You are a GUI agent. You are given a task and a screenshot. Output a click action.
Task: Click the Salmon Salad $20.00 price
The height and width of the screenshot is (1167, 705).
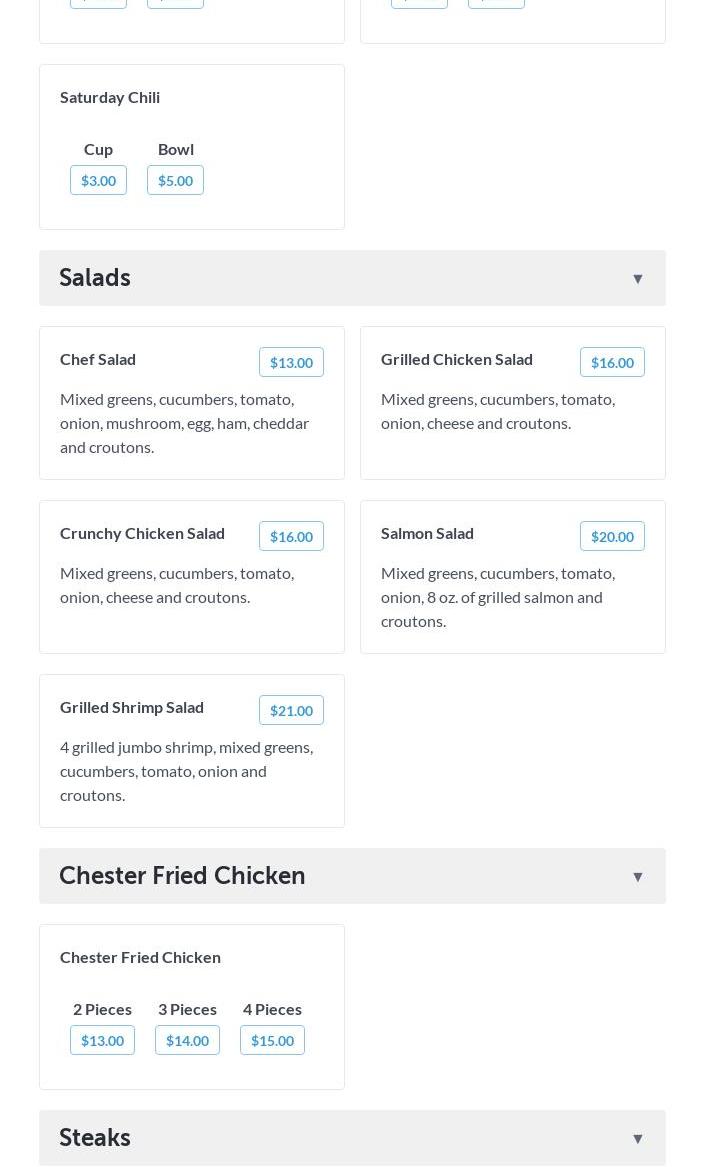[612, 537]
